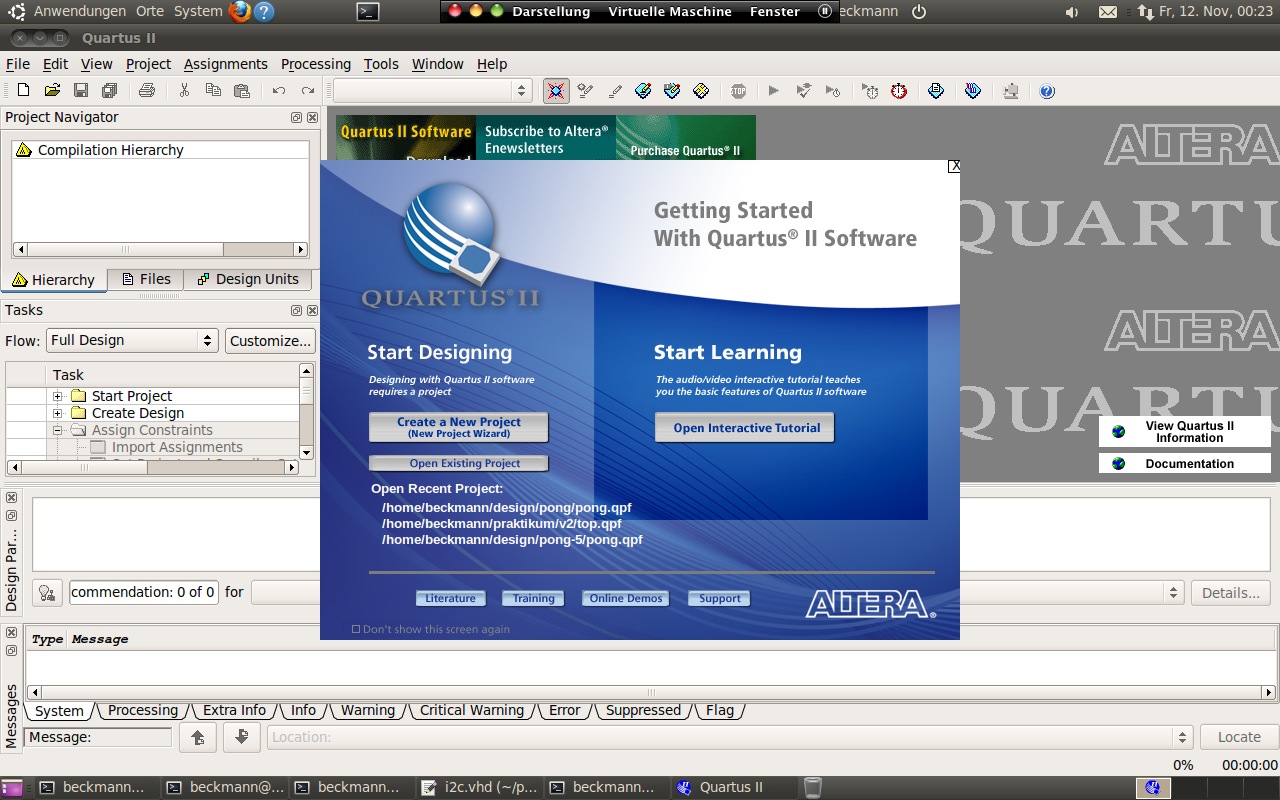Click the Print toolbar icon
The height and width of the screenshot is (800, 1280).
point(147,91)
